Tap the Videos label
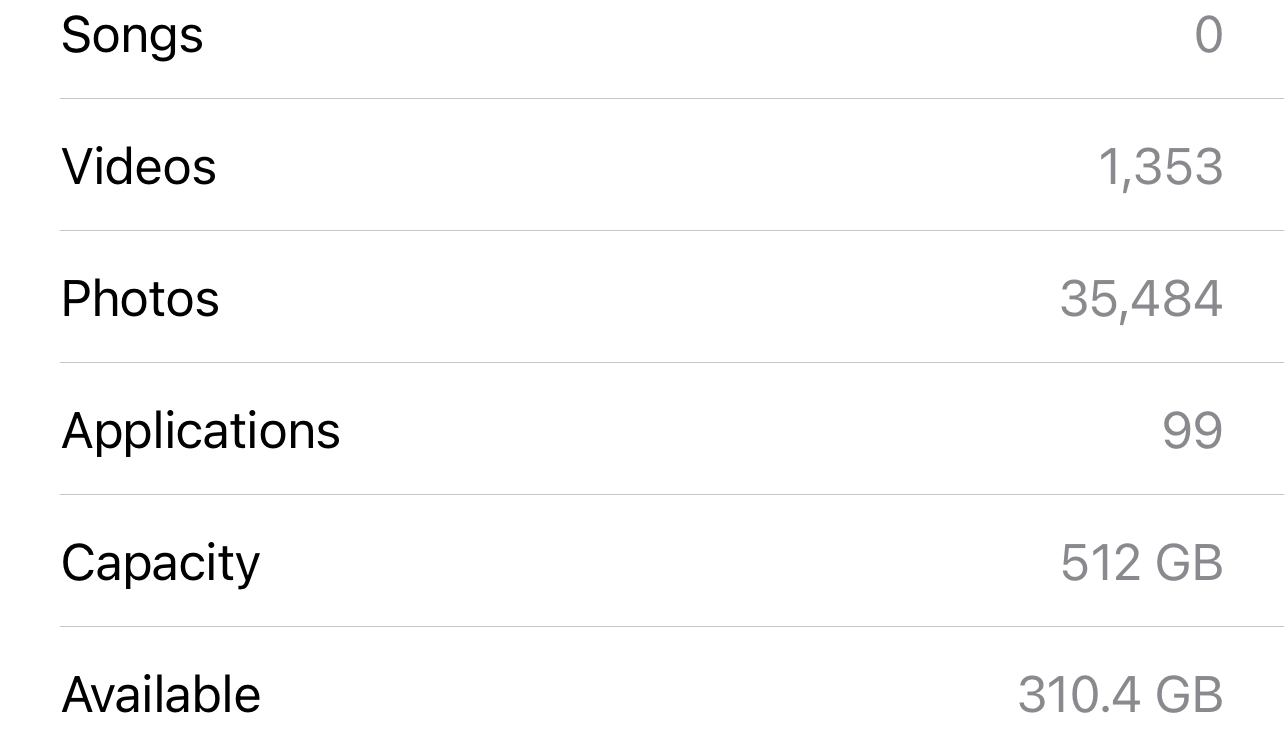This screenshot has height=754, width=1284. (139, 166)
